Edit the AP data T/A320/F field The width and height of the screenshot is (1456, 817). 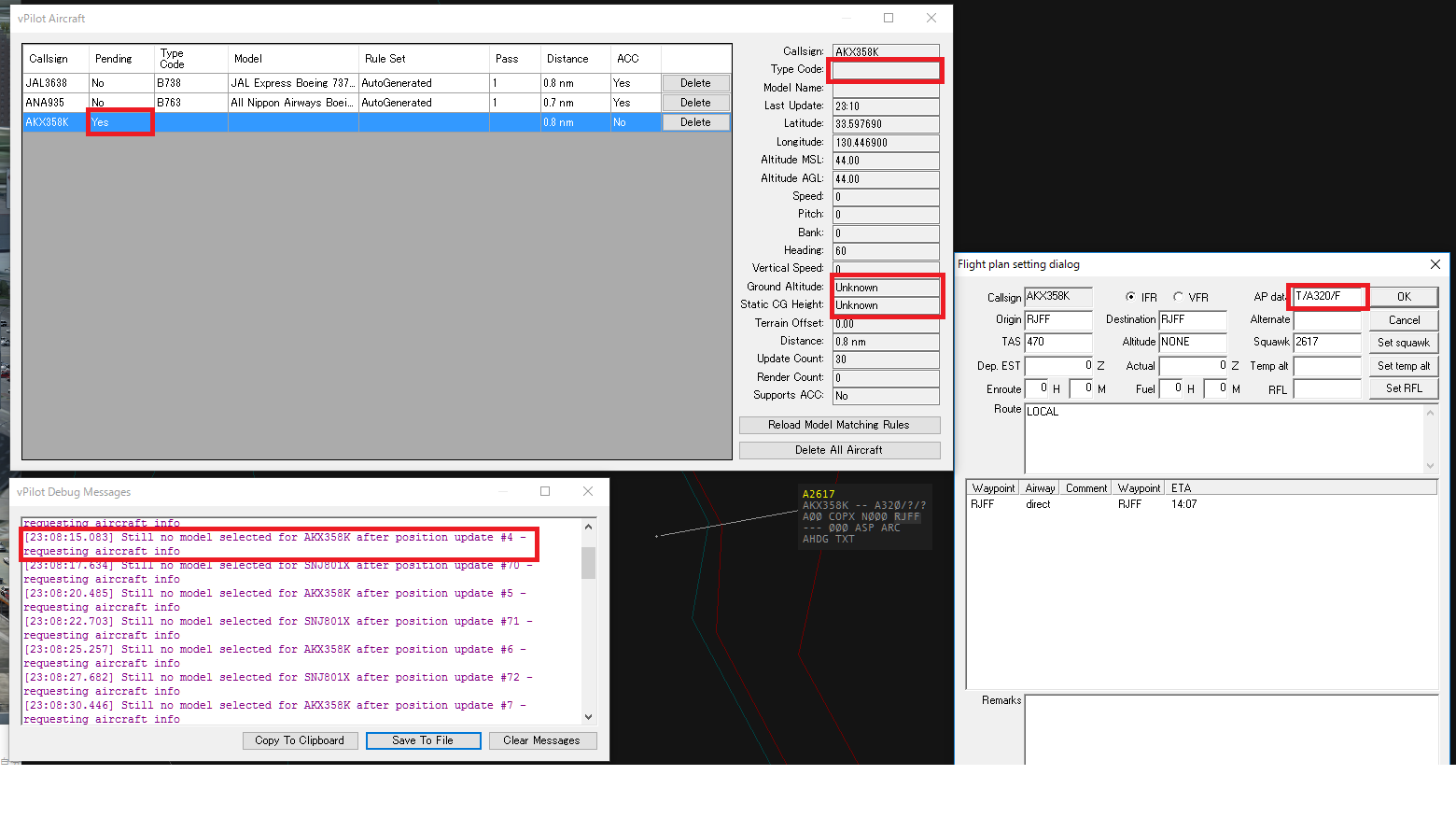pos(1327,297)
